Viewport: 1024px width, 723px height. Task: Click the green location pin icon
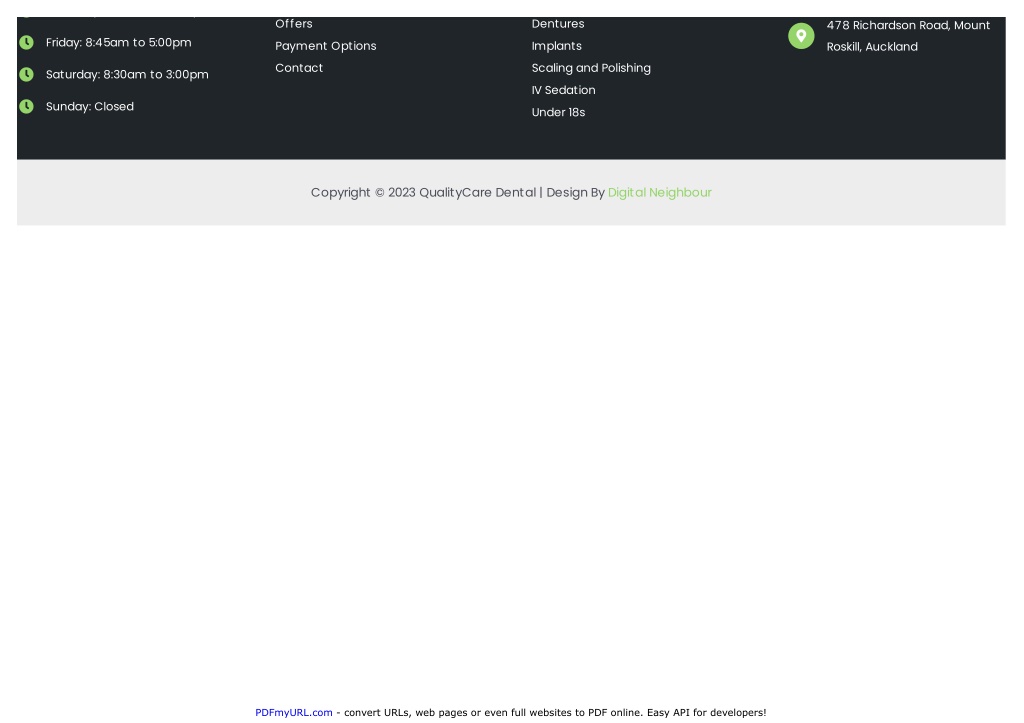click(801, 36)
